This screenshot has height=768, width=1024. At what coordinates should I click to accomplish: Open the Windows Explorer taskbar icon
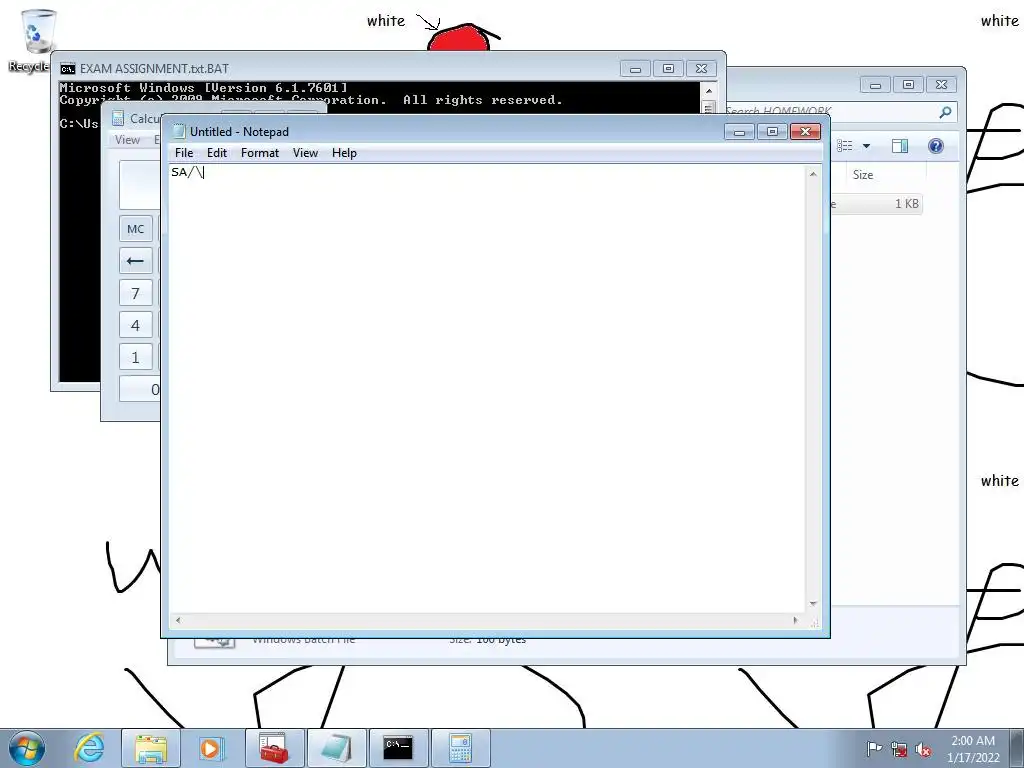tap(151, 748)
